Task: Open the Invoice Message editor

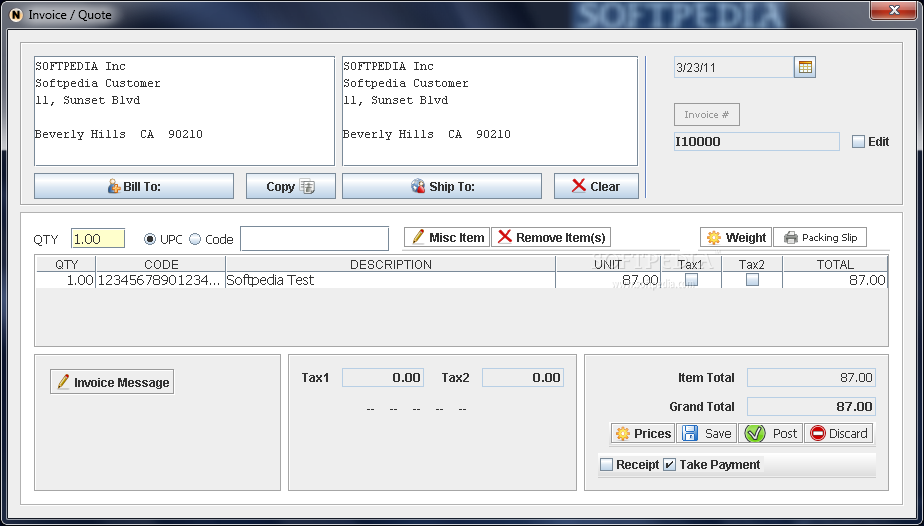Action: [x=112, y=382]
